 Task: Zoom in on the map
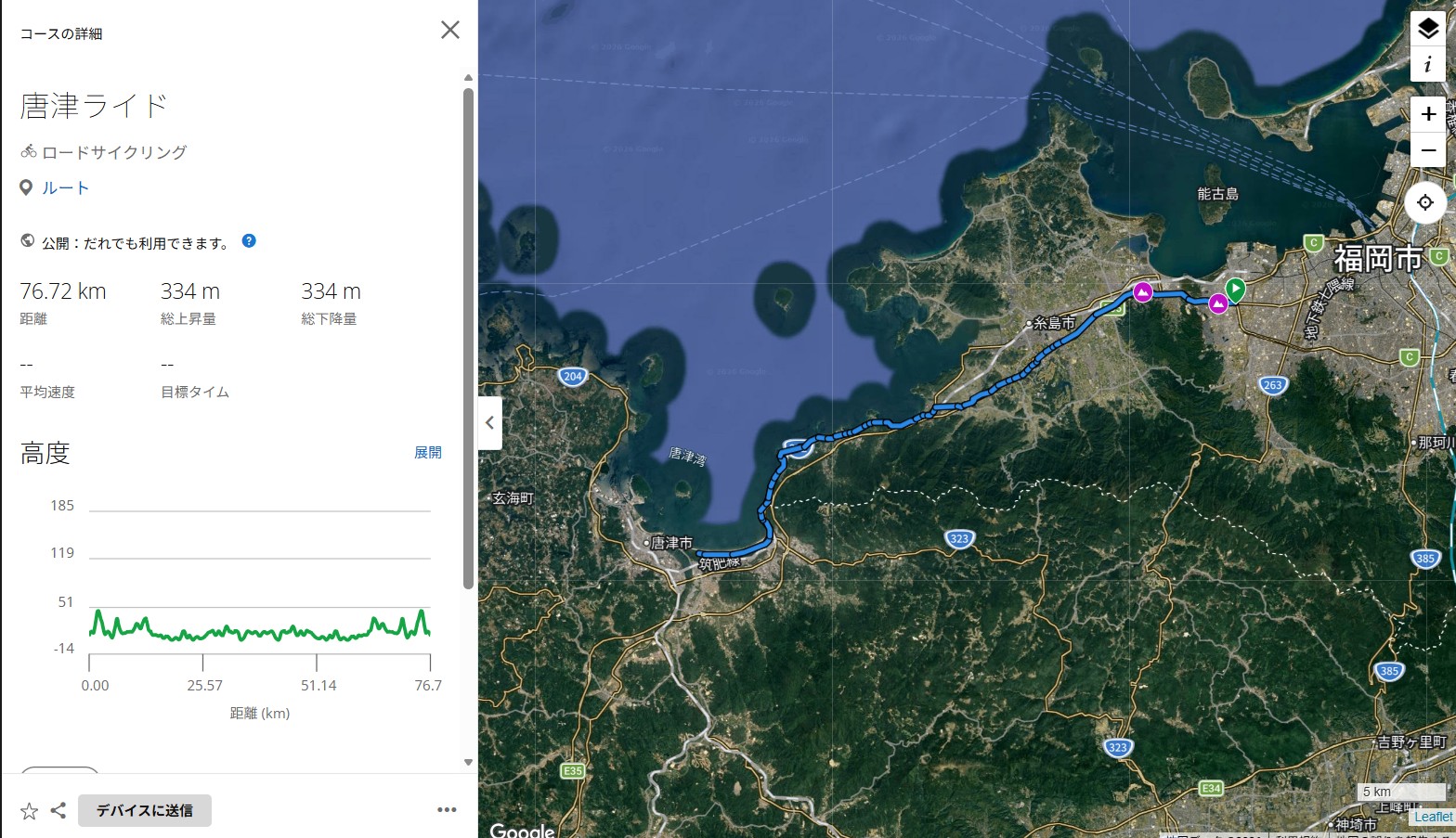pos(1427,114)
